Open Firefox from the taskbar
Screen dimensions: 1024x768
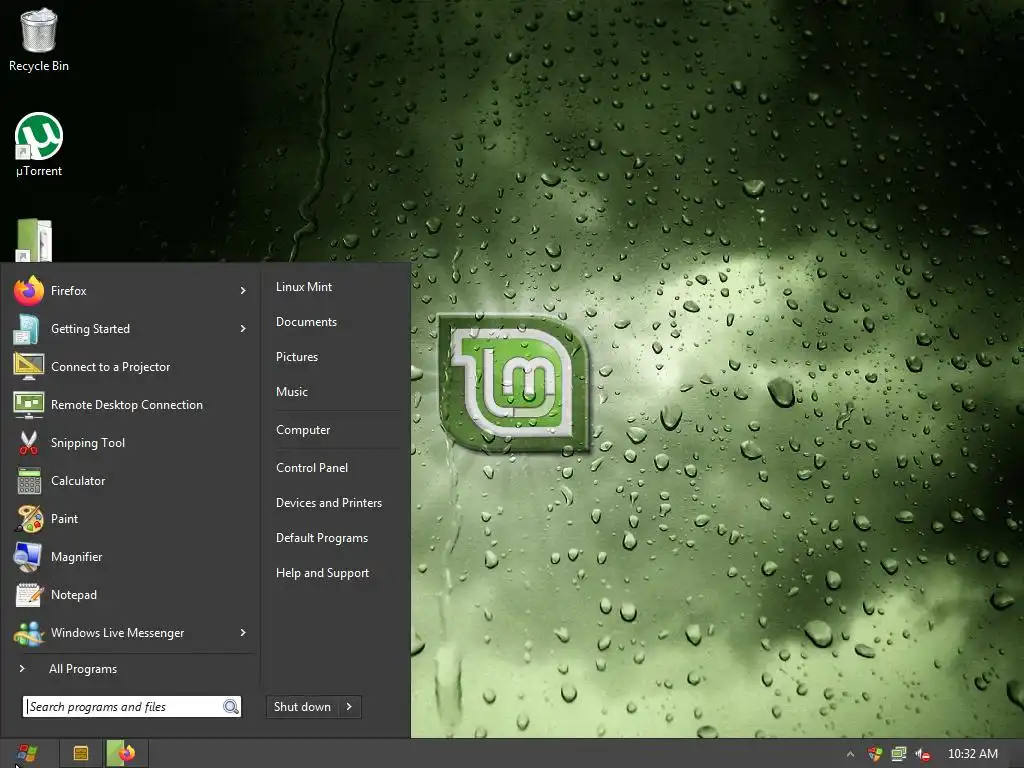click(126, 754)
